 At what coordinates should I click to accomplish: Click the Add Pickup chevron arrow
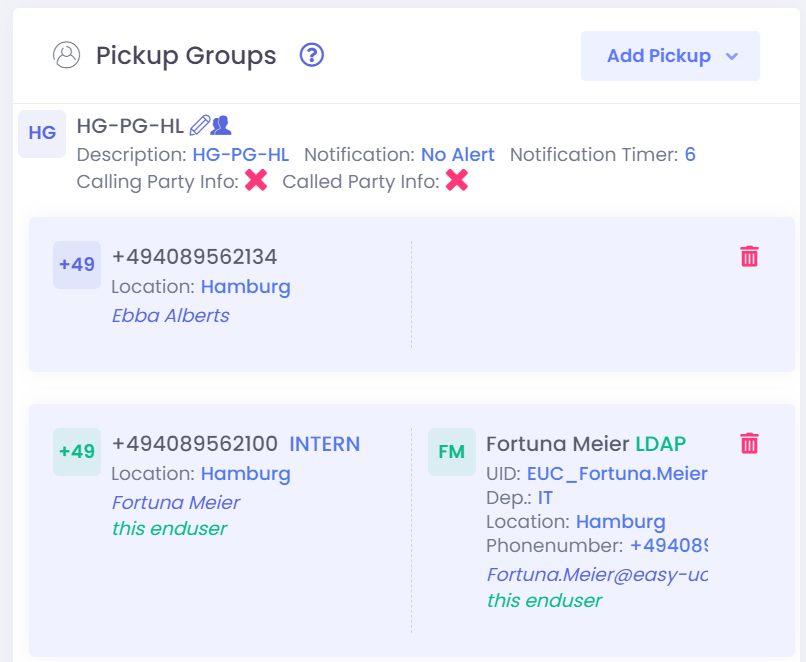731,56
